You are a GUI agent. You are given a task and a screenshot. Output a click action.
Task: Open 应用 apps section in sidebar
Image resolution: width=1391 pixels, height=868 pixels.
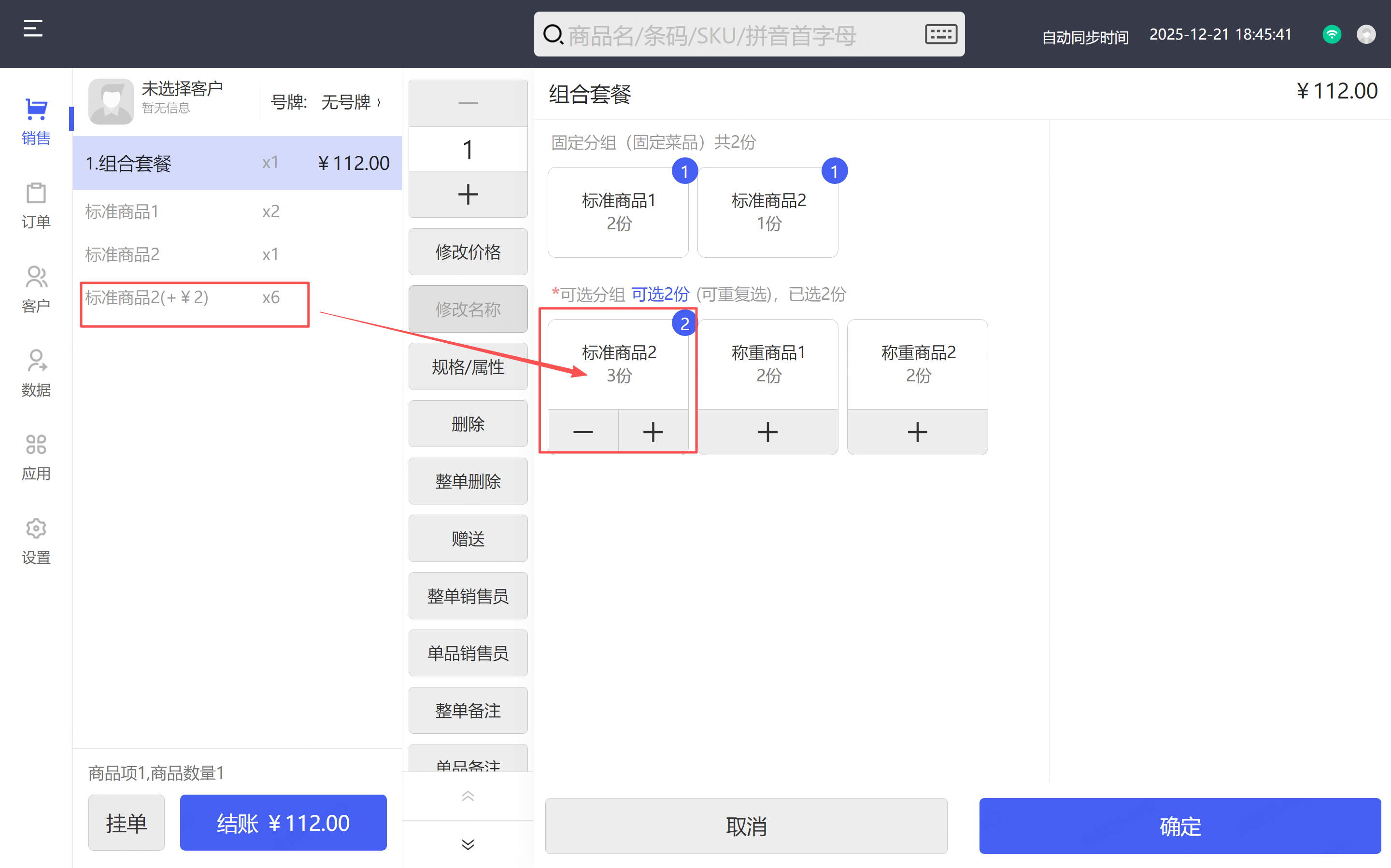click(36, 457)
